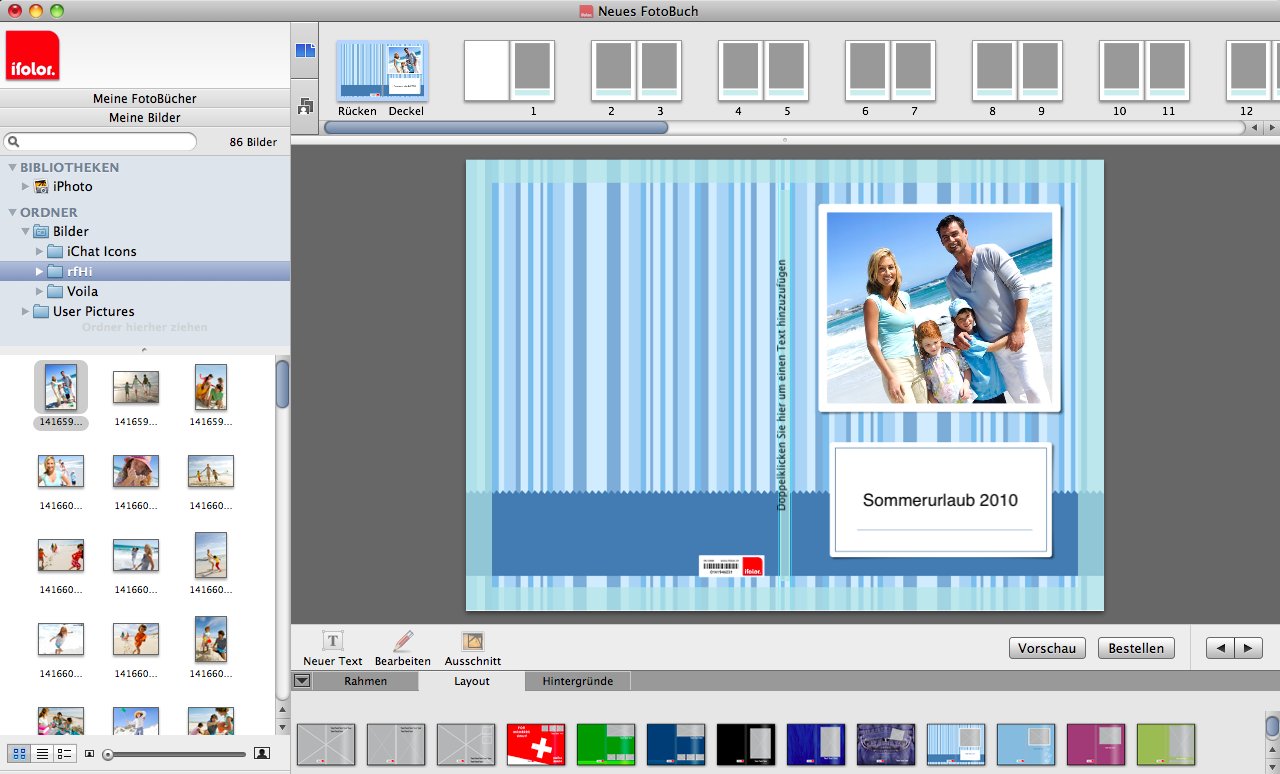The width and height of the screenshot is (1280, 774).
Task: Click the image search field
Action: click(100, 142)
